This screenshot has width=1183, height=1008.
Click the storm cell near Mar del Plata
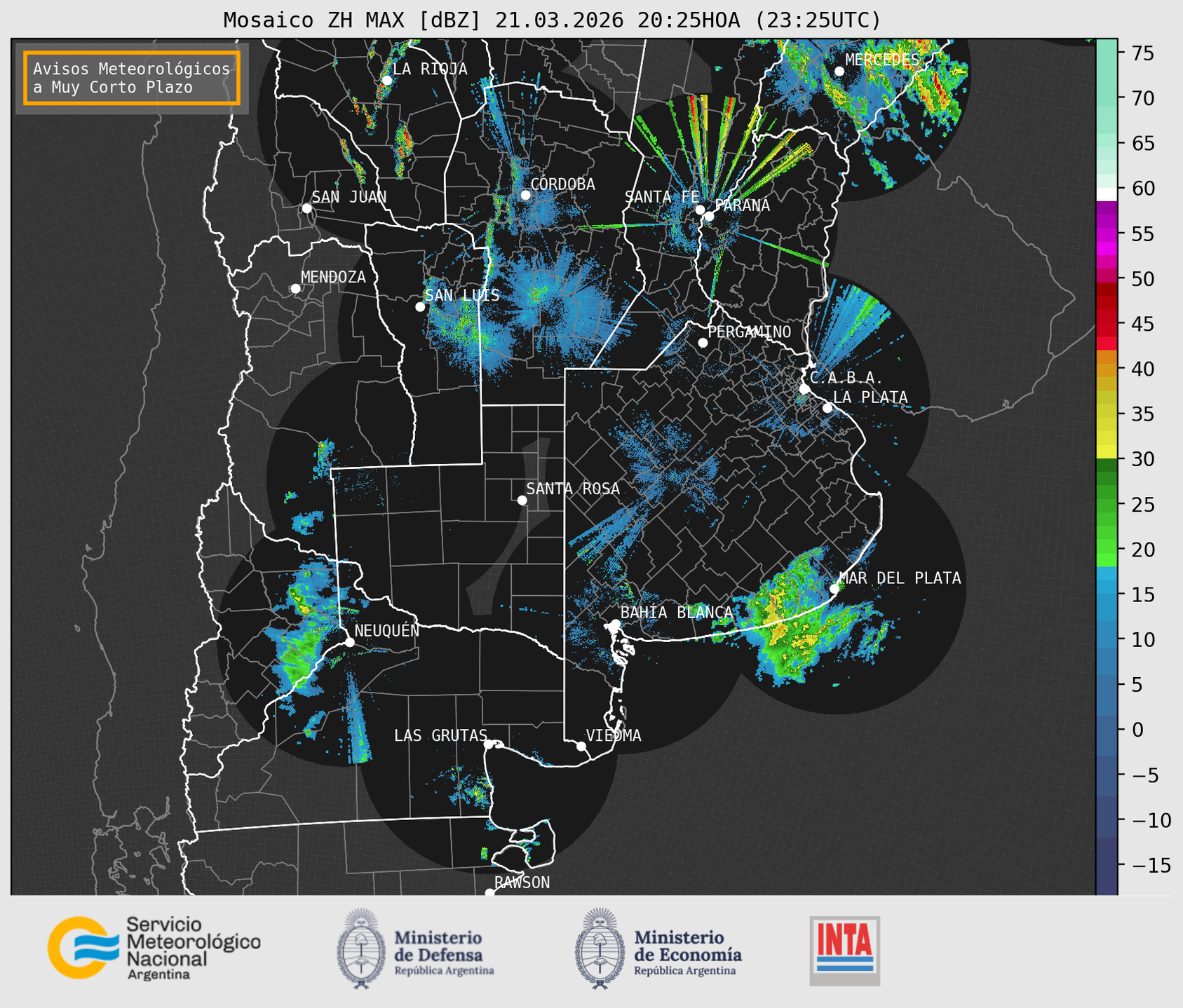tap(792, 617)
